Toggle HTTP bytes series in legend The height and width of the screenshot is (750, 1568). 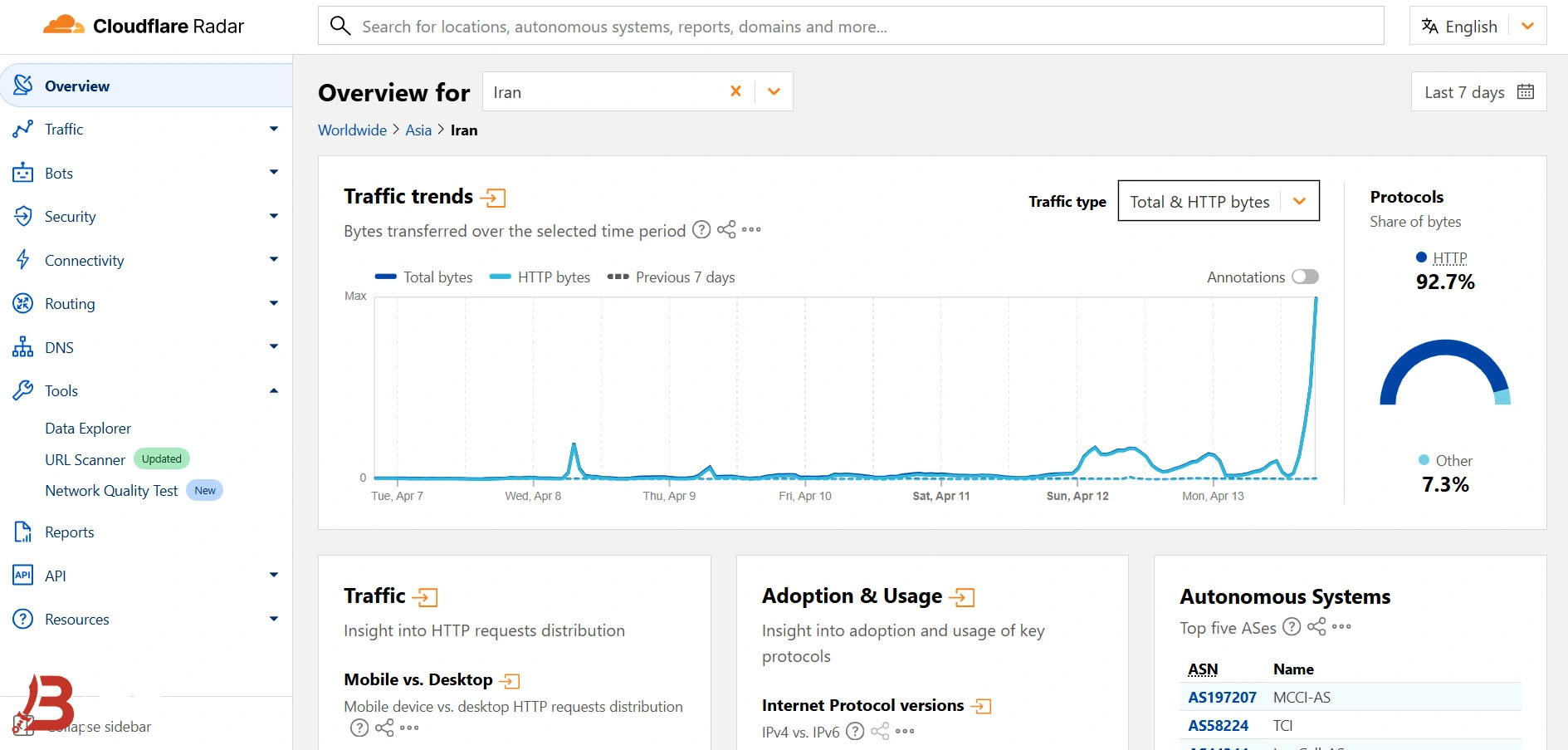point(540,277)
